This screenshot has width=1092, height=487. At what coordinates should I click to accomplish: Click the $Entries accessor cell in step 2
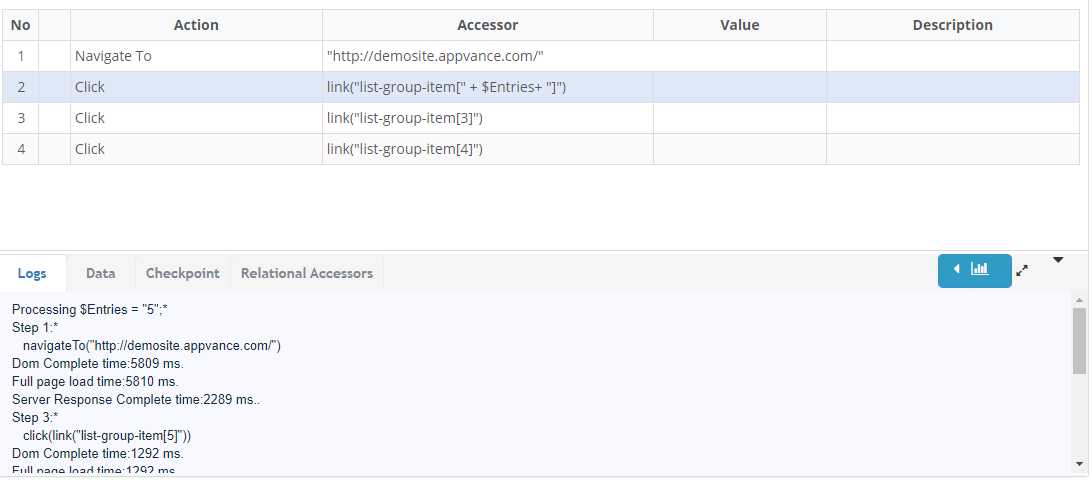[x=488, y=87]
